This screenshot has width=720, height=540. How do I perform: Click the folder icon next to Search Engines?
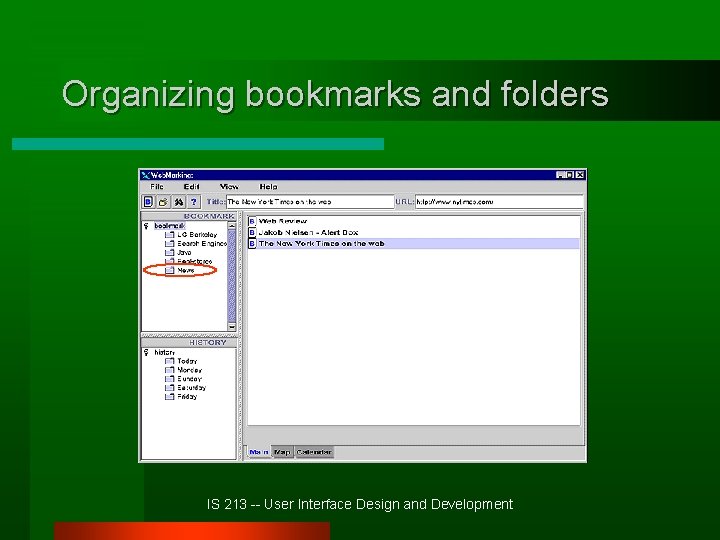[x=169, y=243]
